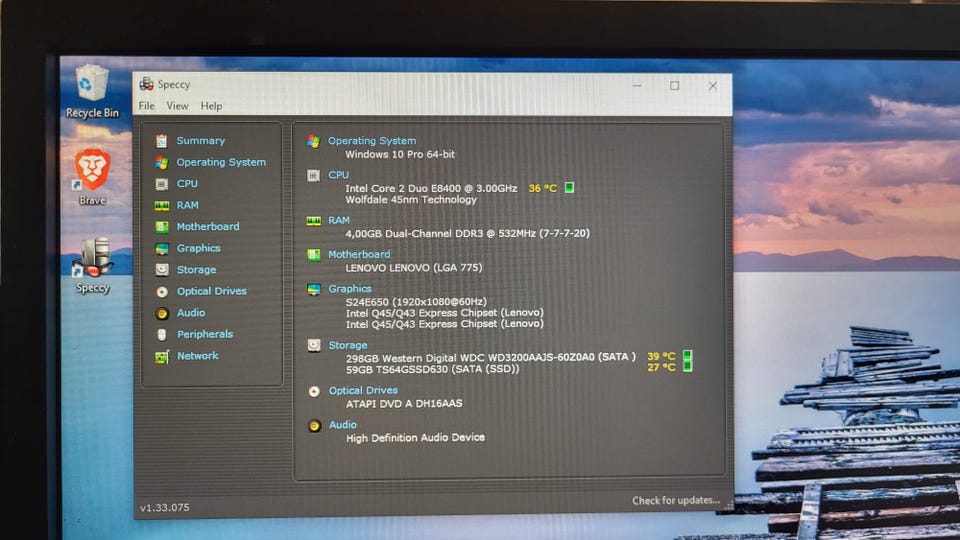Click the Operating System sidebar icon
The width and height of the screenshot is (960, 540).
[x=162, y=162]
